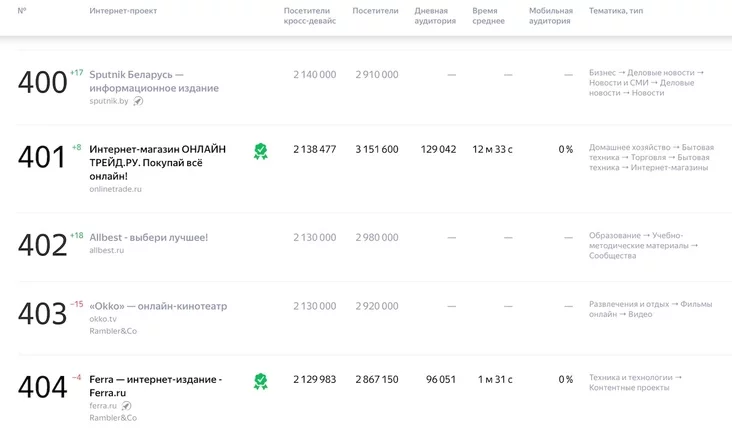Click the value 3 151 600
732x434 pixels.
[x=377, y=149]
